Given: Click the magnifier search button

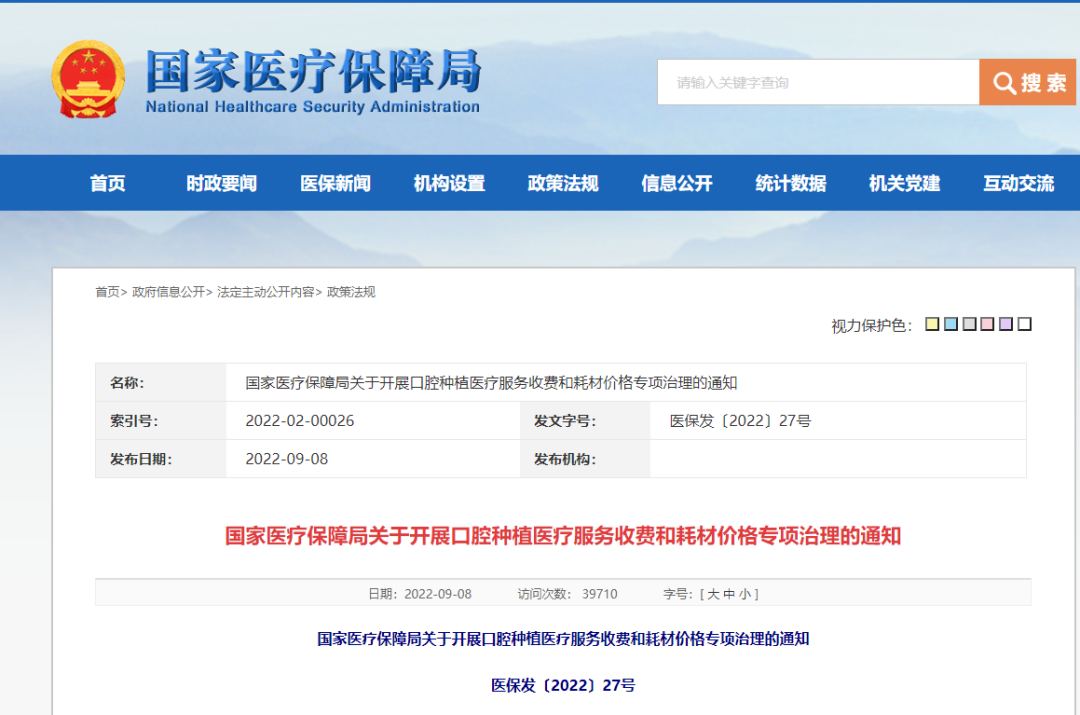Looking at the screenshot, I should pyautogui.click(x=1027, y=82).
